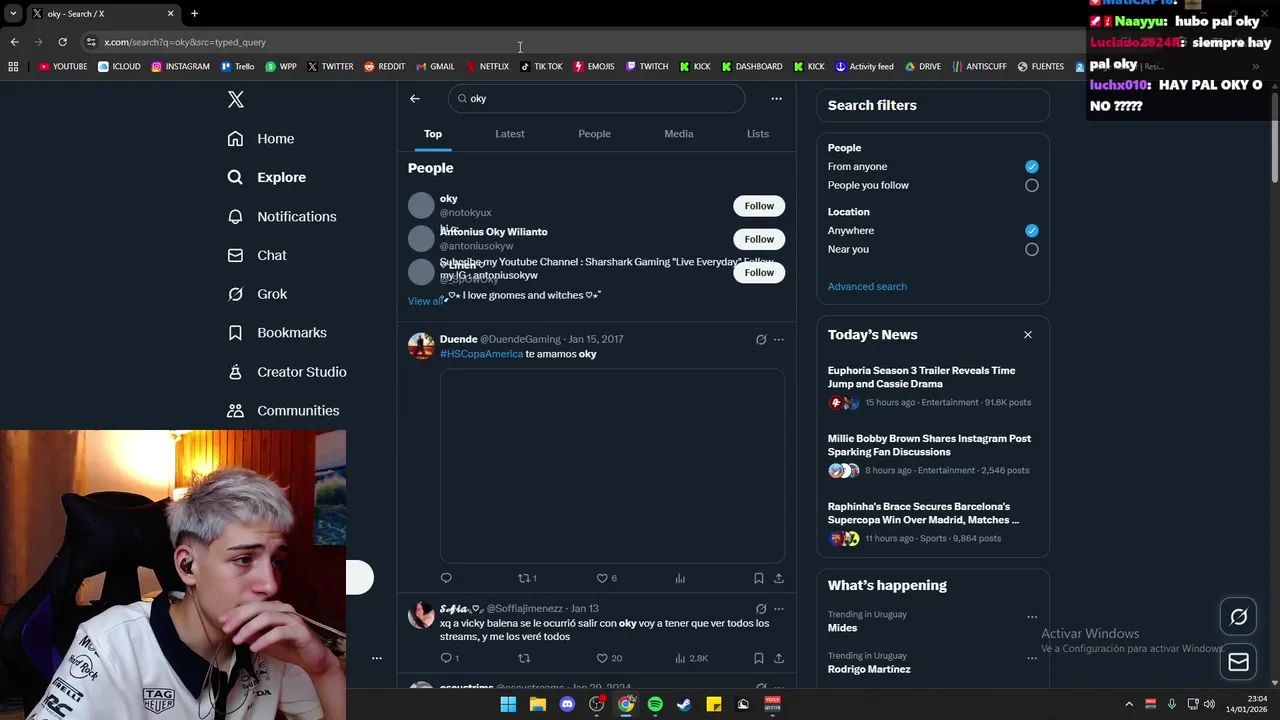The height and width of the screenshot is (720, 1280).
Task: Open Steam from the taskbar
Action: (x=684, y=704)
